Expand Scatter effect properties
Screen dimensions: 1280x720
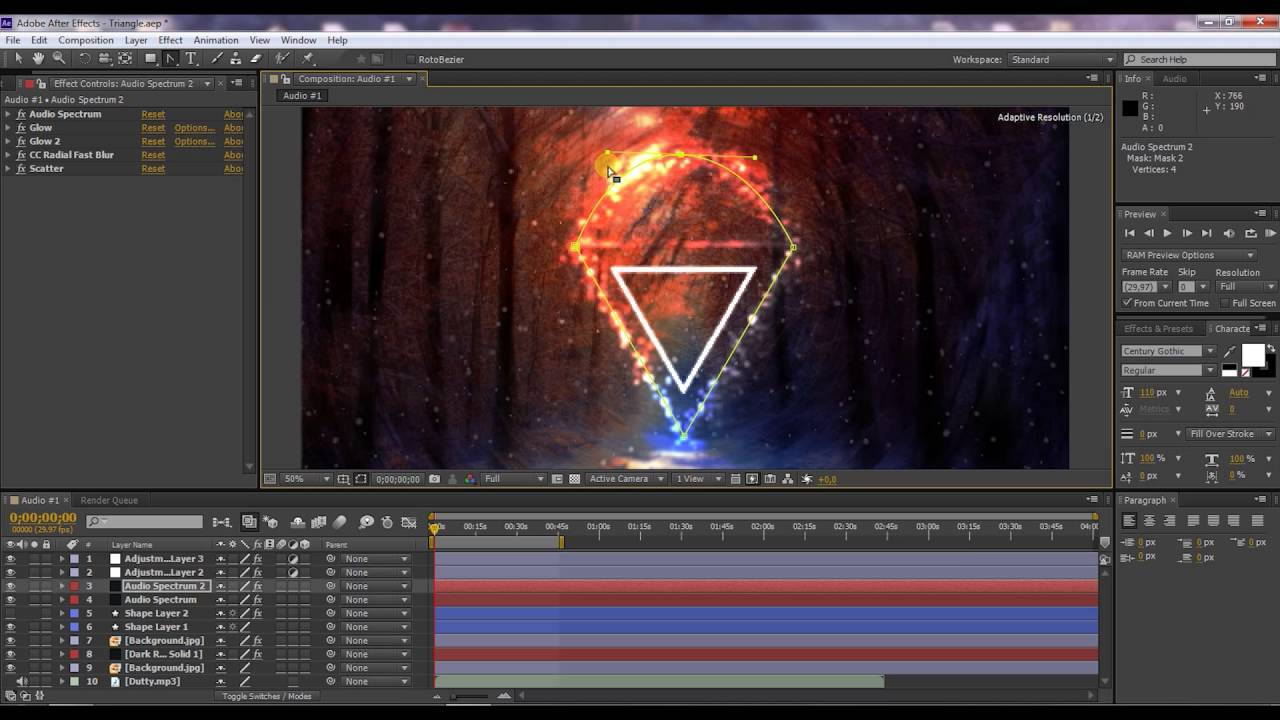pos(8,168)
